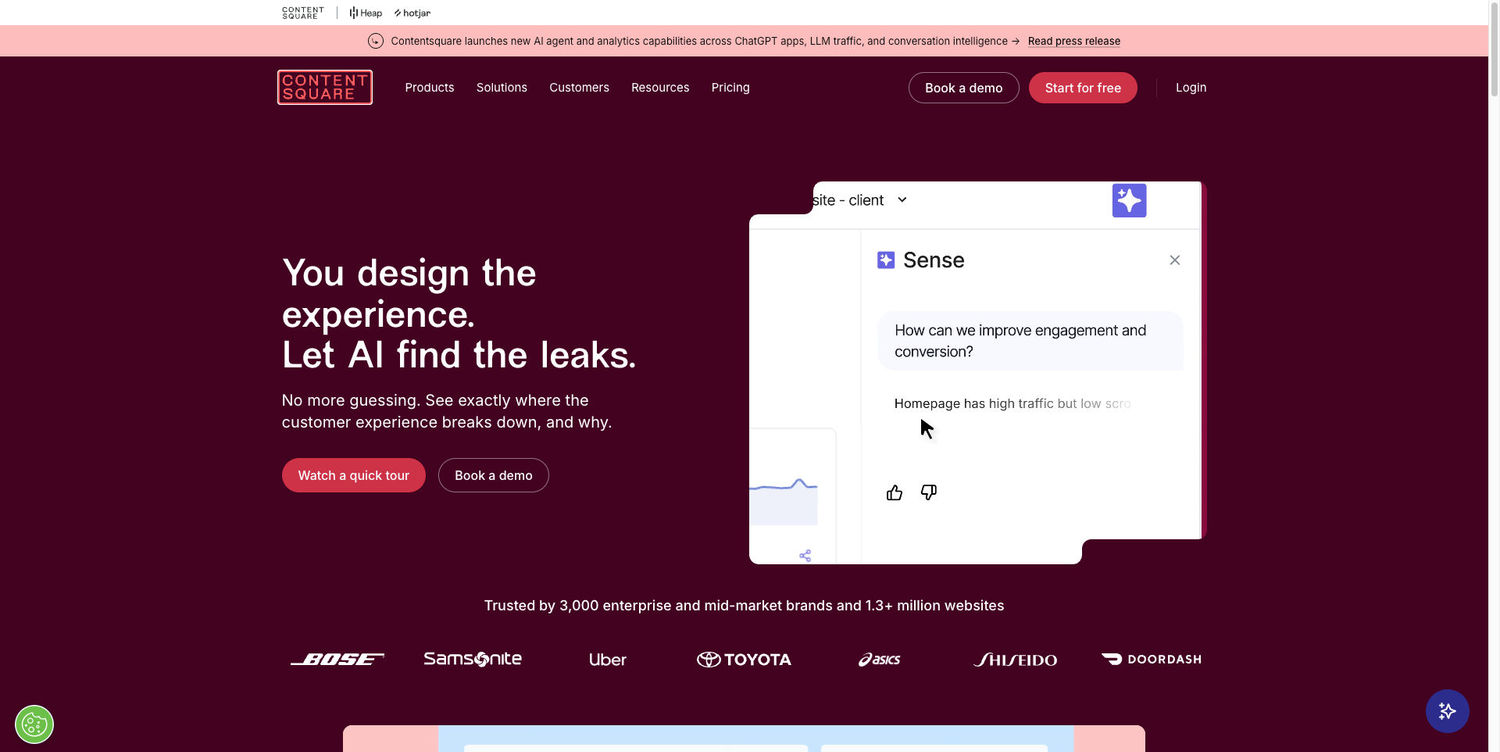Click the 'You design the experience' headline
The image size is (1500, 752).
459,313
